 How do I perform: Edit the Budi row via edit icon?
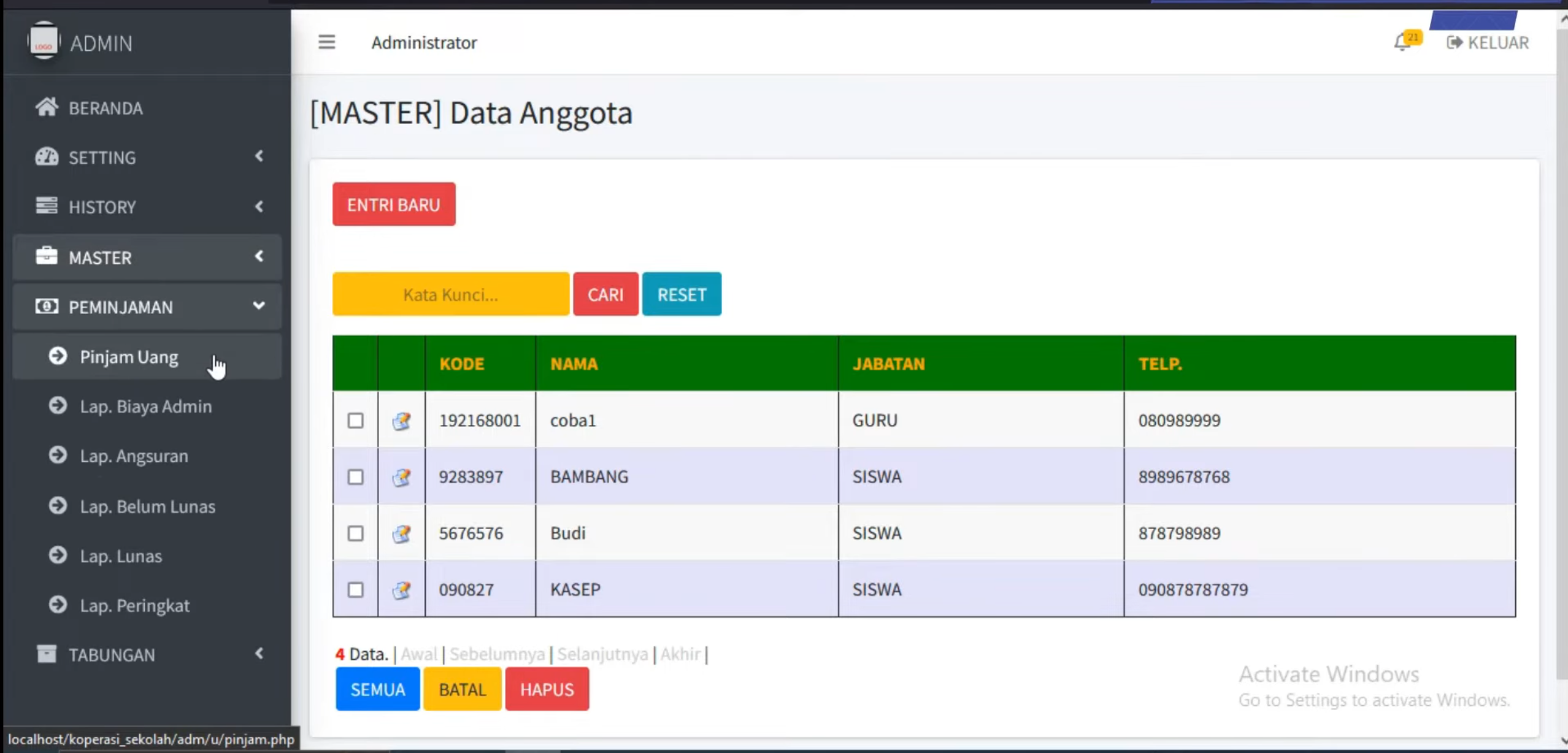coord(401,533)
